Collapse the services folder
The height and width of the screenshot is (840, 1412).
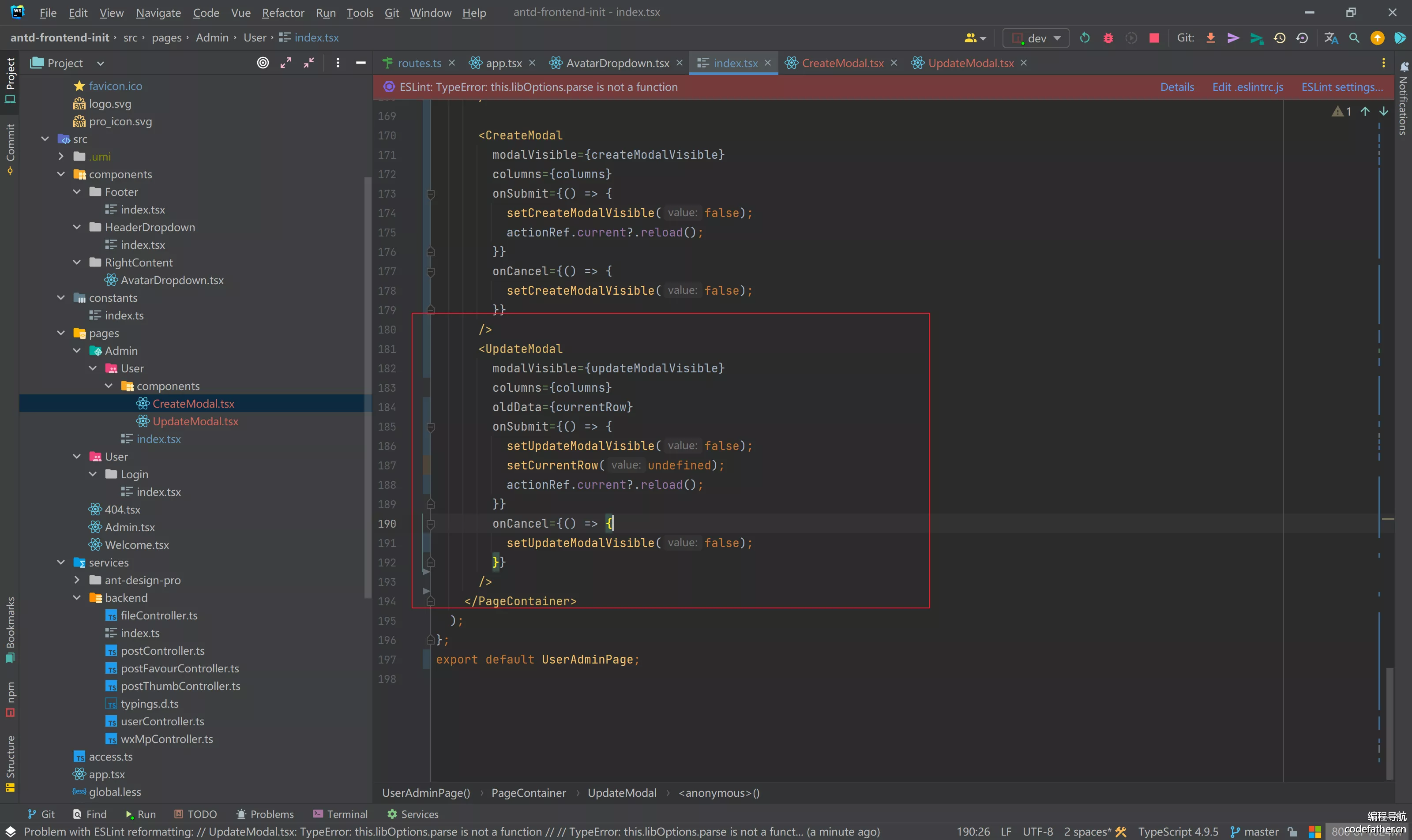[x=61, y=562]
